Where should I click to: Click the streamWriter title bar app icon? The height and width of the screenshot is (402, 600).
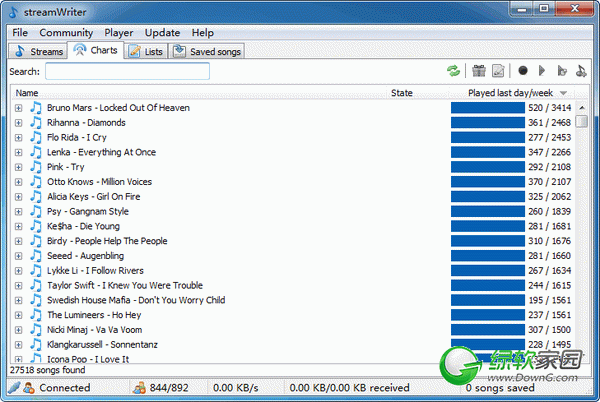(x=13, y=12)
